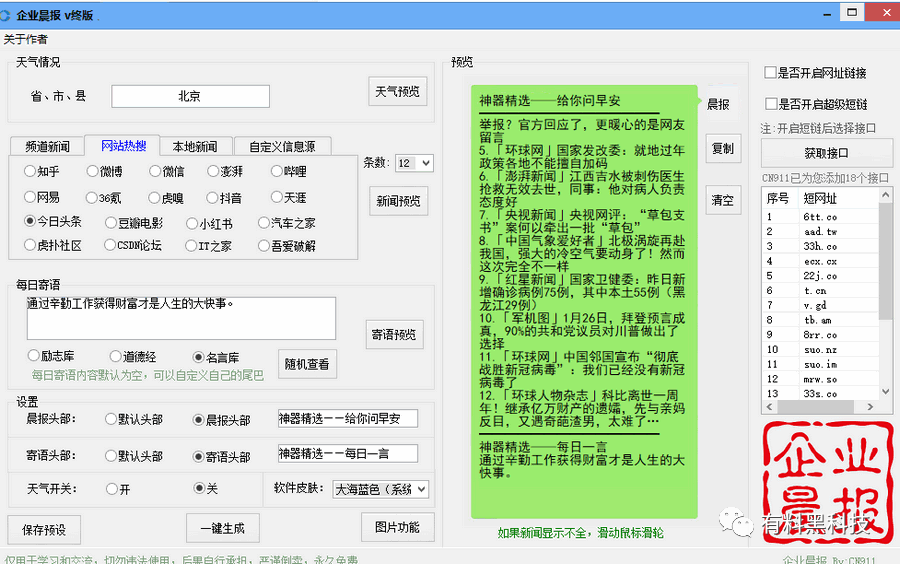This screenshot has height=564, width=900.
Task: Select the 励志库 radio option
Action: [33, 356]
